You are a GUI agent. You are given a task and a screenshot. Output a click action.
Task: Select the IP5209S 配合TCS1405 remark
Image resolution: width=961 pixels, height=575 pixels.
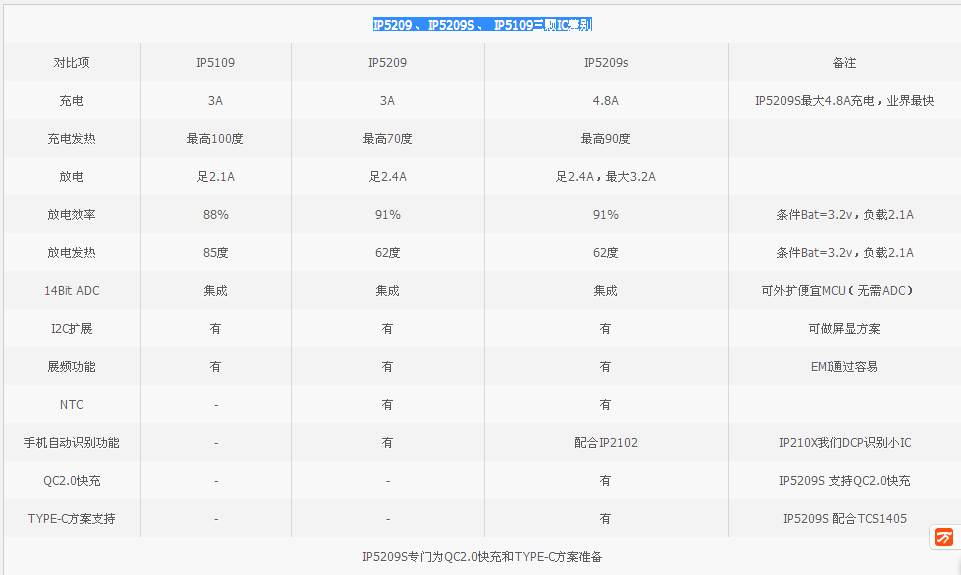(844, 519)
